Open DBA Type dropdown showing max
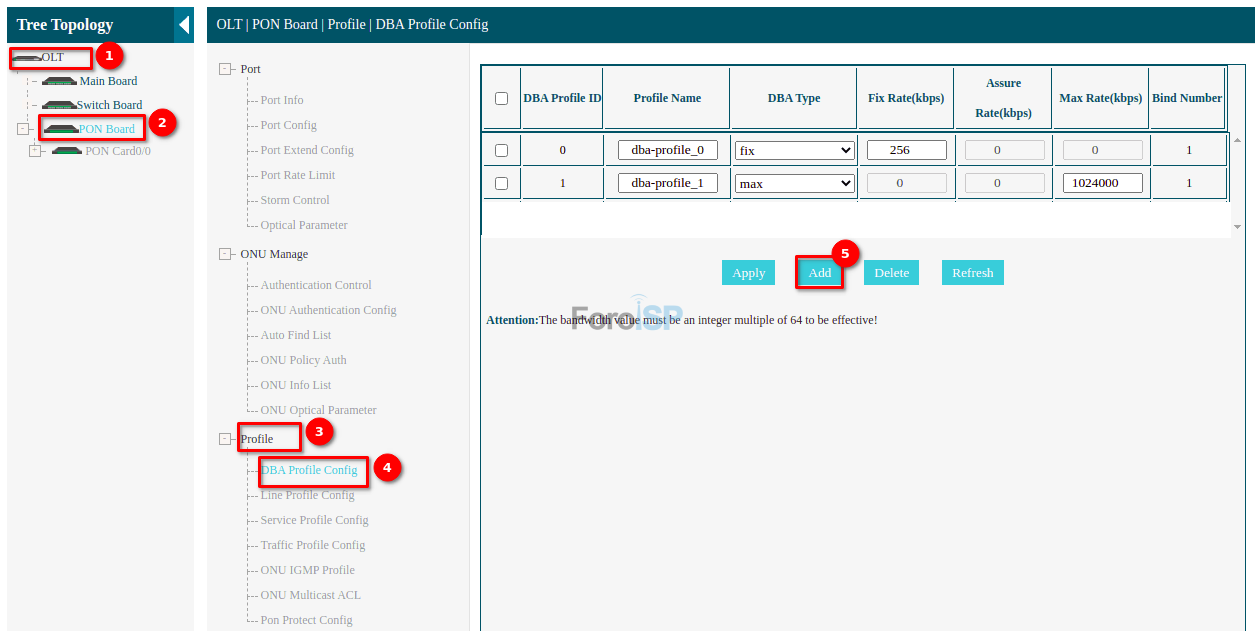 click(x=794, y=184)
